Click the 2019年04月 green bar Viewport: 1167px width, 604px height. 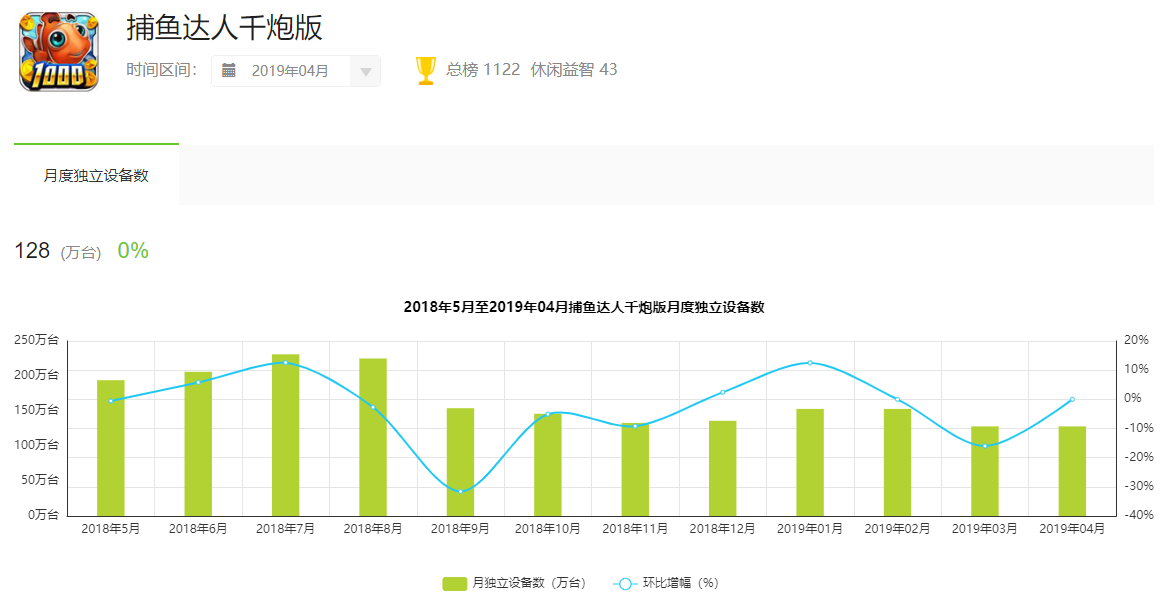tap(1072, 471)
